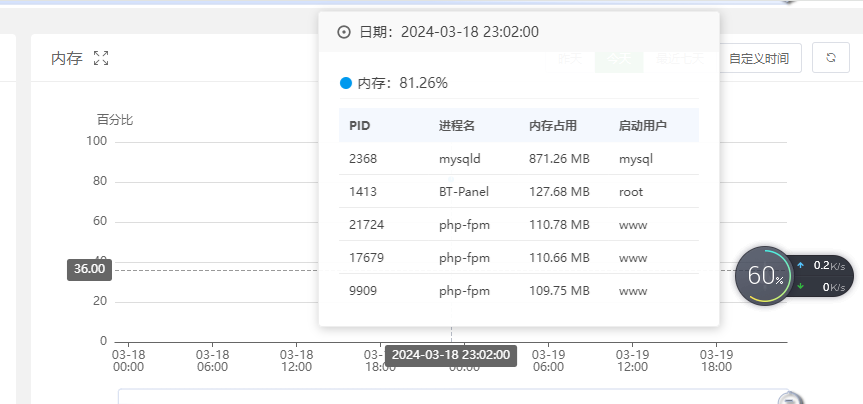
Task: Click PID 21724 in the table
Action: point(366,225)
